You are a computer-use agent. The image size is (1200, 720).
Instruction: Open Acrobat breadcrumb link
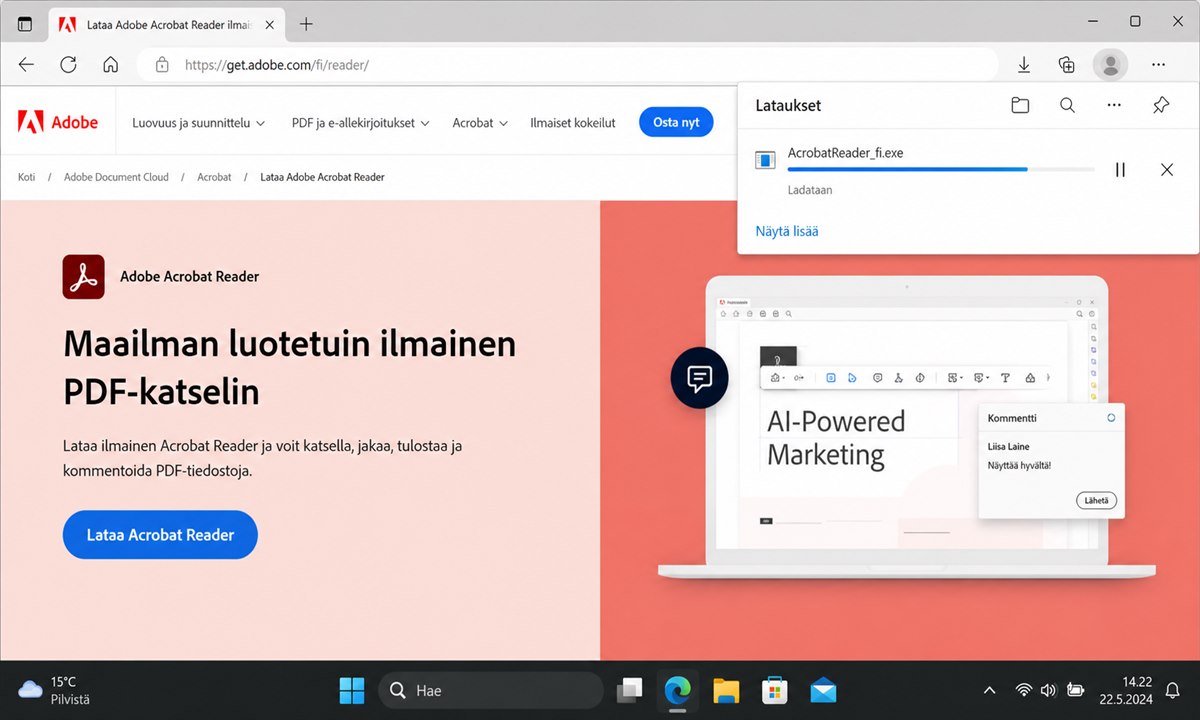214,177
